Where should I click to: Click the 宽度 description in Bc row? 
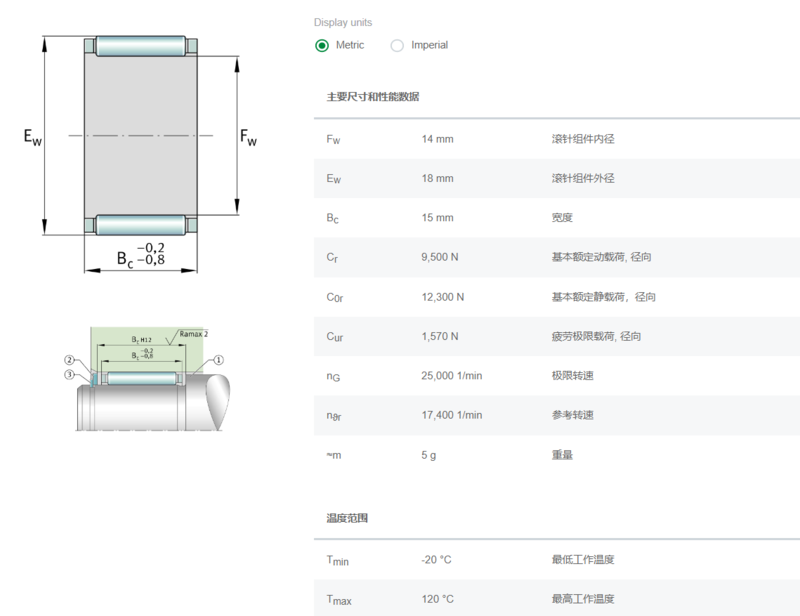point(562,217)
